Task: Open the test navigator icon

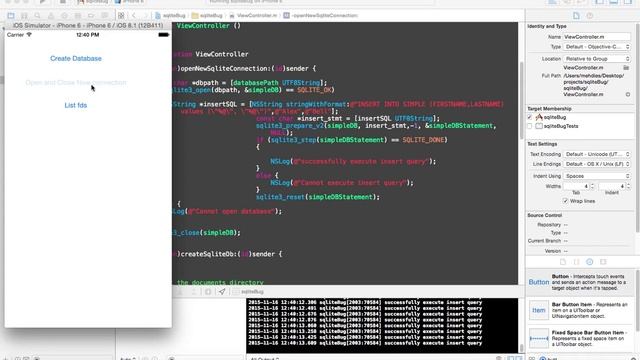Action: pos(64,16)
